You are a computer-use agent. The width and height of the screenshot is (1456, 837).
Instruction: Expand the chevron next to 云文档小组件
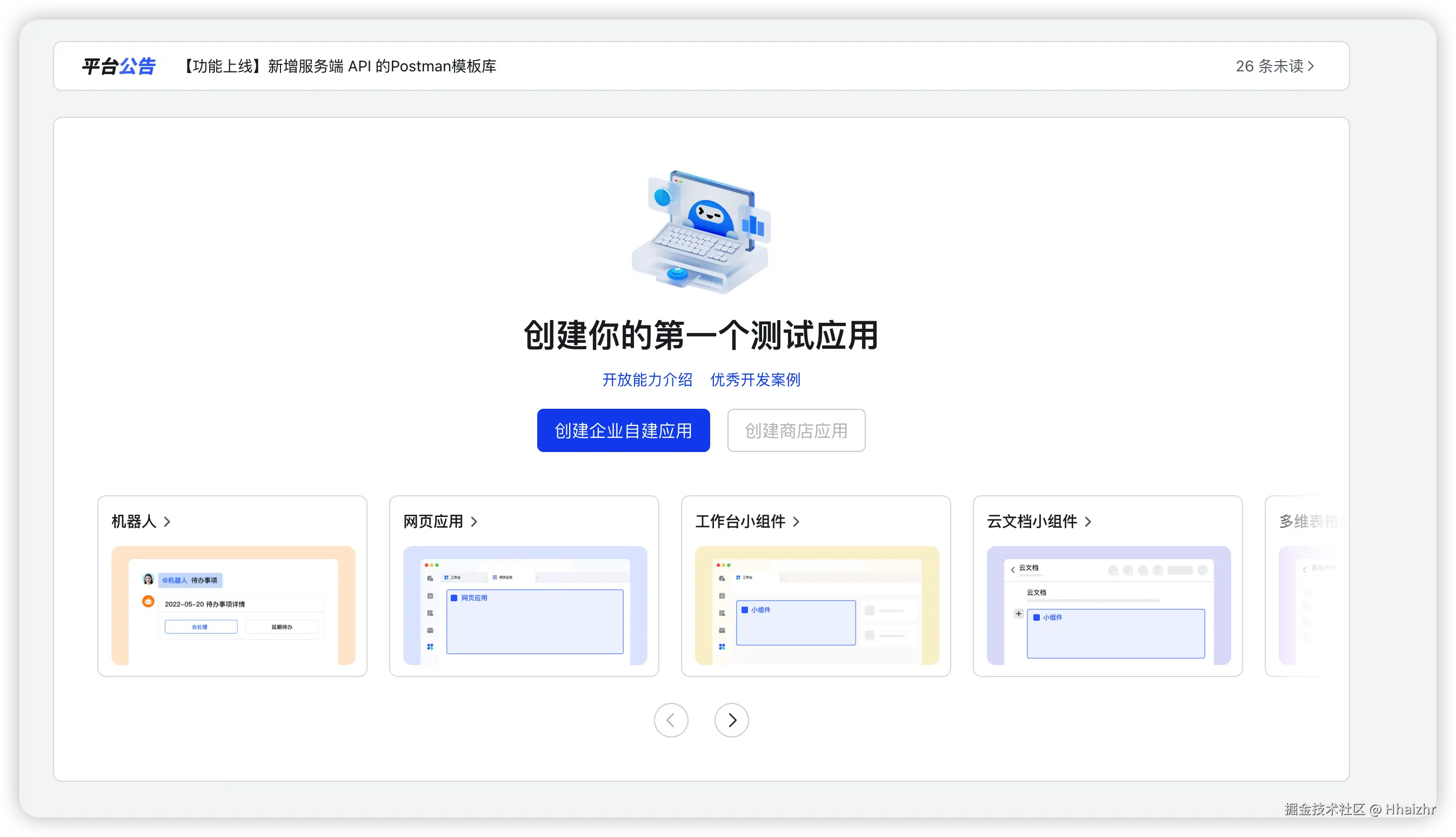(x=1088, y=522)
